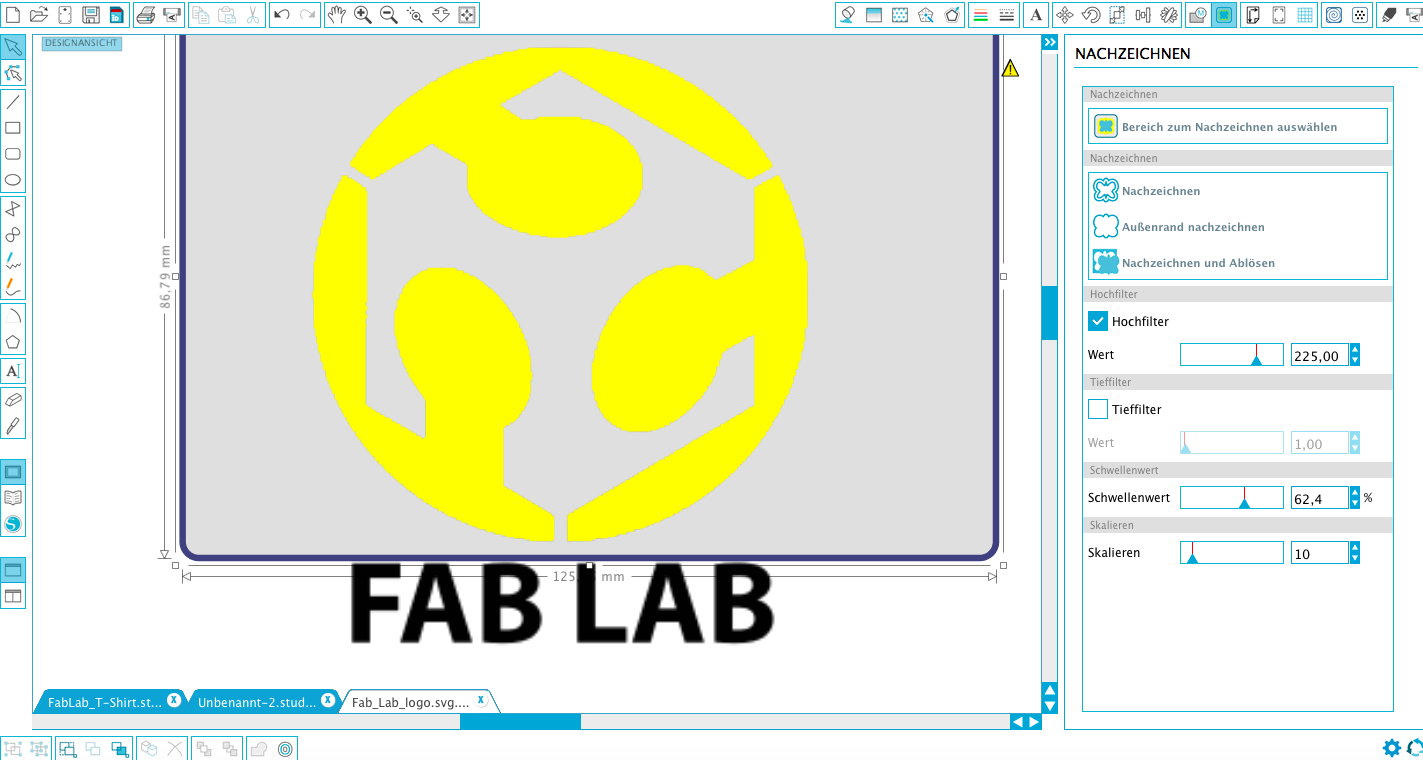Image resolution: width=1423 pixels, height=760 pixels.
Task: Choose the edit points tool
Action: click(13, 73)
